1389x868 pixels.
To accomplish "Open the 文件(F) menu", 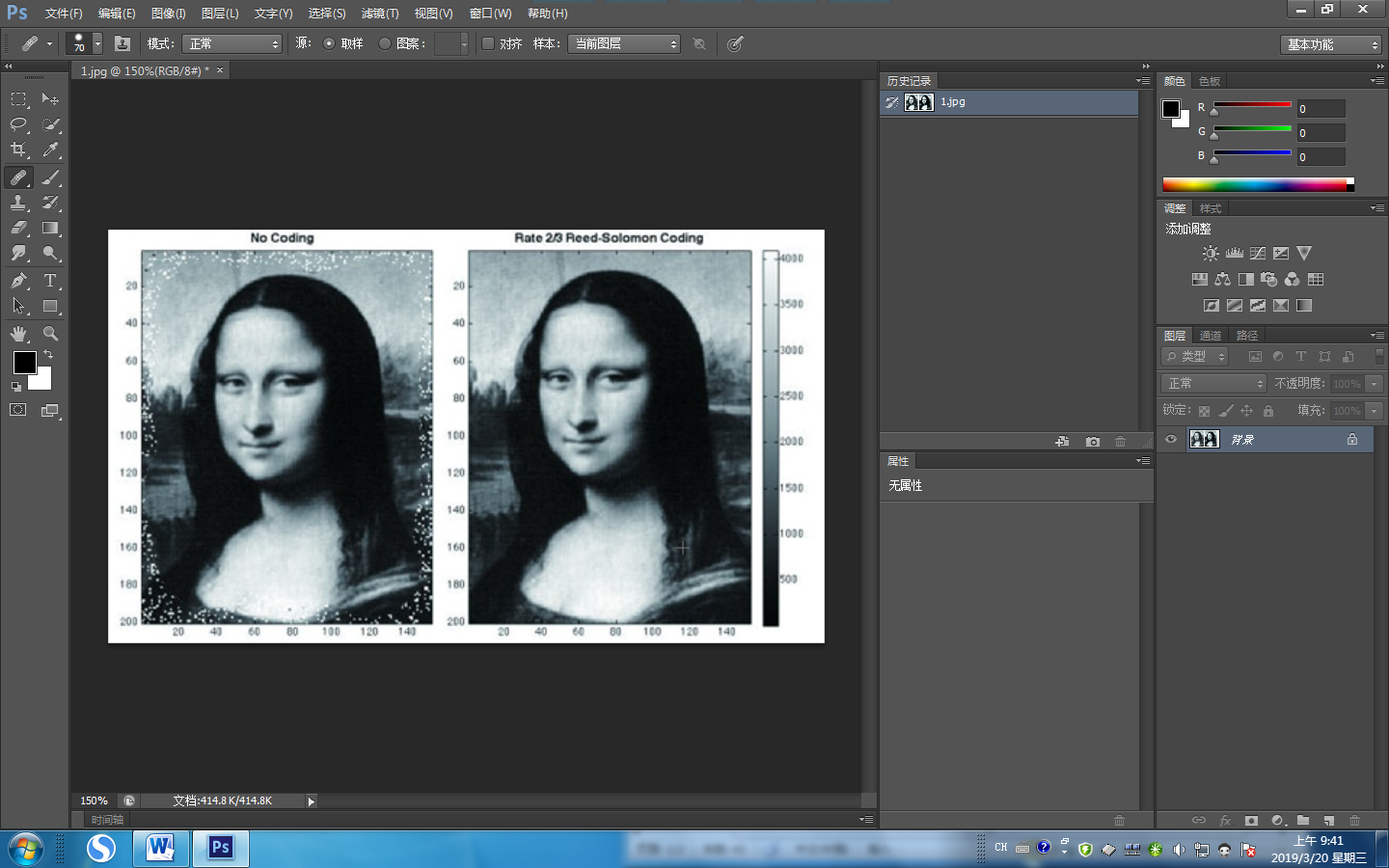I will click(x=64, y=14).
